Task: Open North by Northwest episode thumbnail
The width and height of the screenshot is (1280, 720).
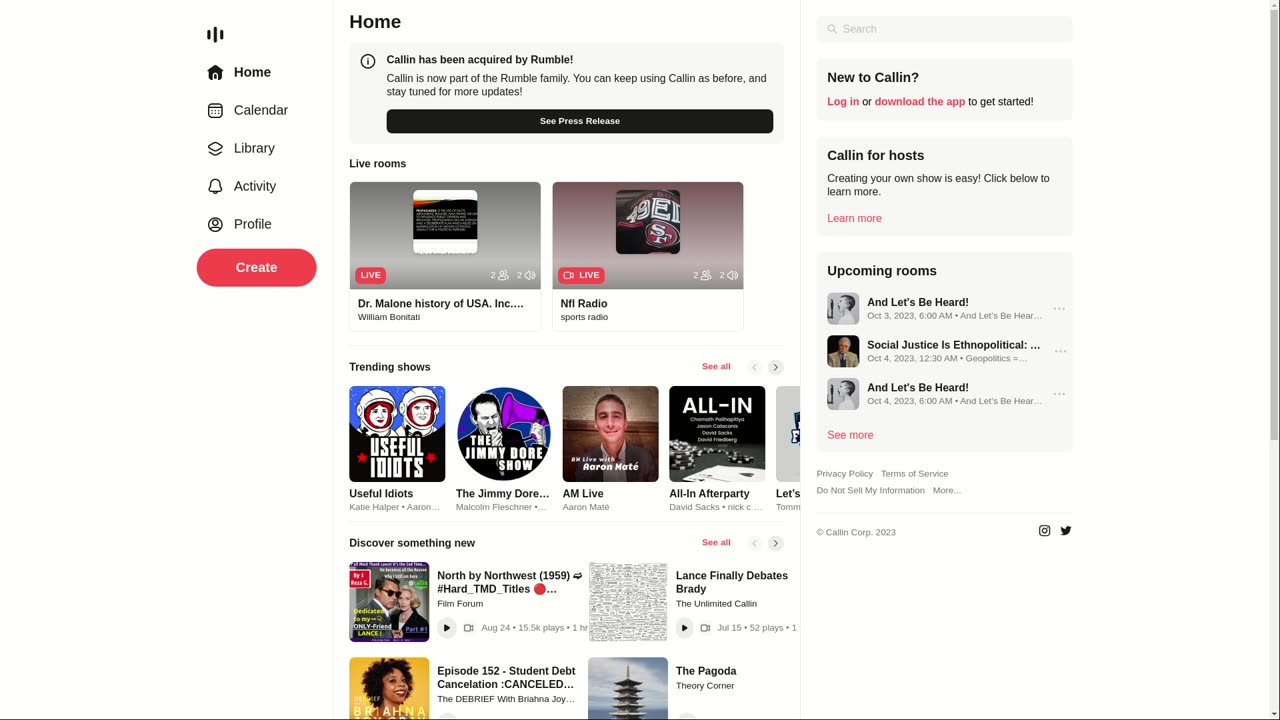Action: [x=389, y=602]
